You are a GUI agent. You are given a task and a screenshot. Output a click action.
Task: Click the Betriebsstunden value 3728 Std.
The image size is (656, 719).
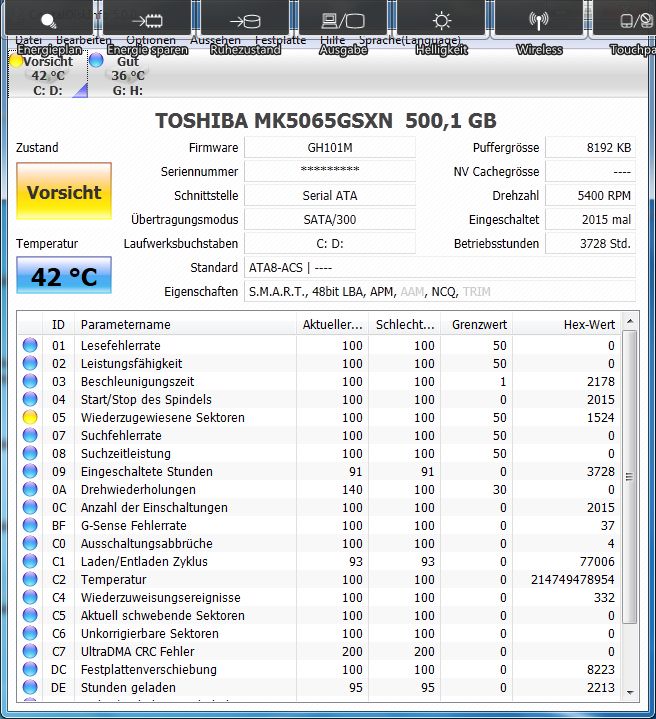590,243
